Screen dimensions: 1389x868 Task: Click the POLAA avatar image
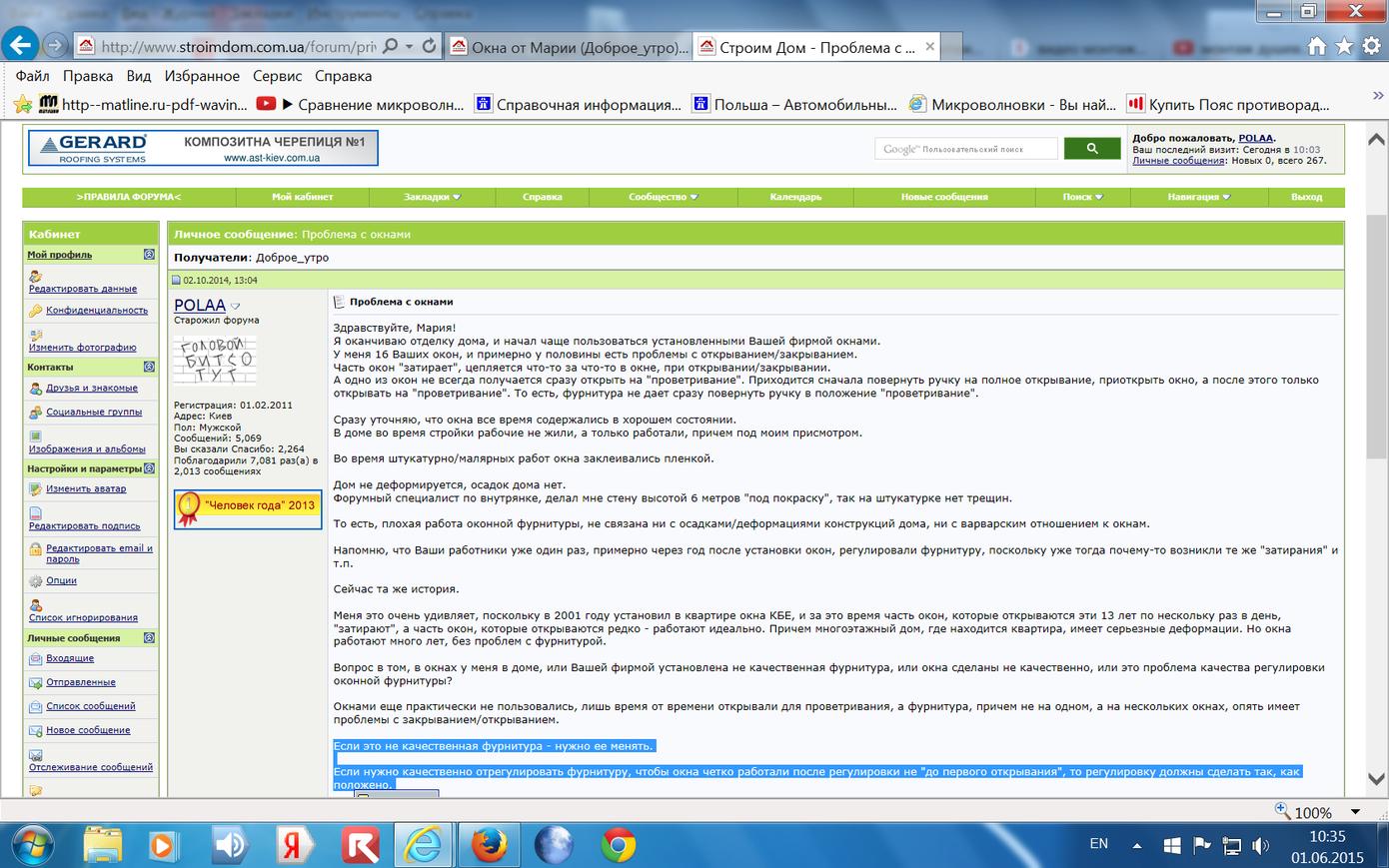[x=215, y=360]
